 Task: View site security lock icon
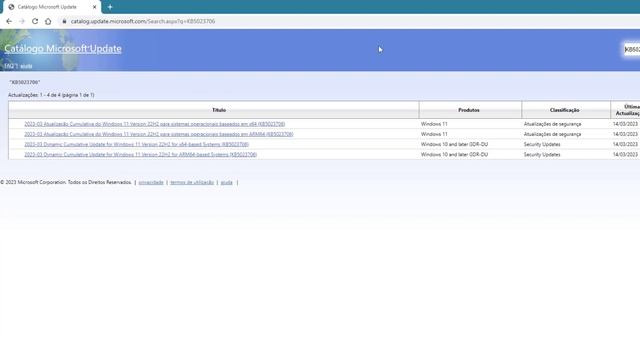click(64, 21)
